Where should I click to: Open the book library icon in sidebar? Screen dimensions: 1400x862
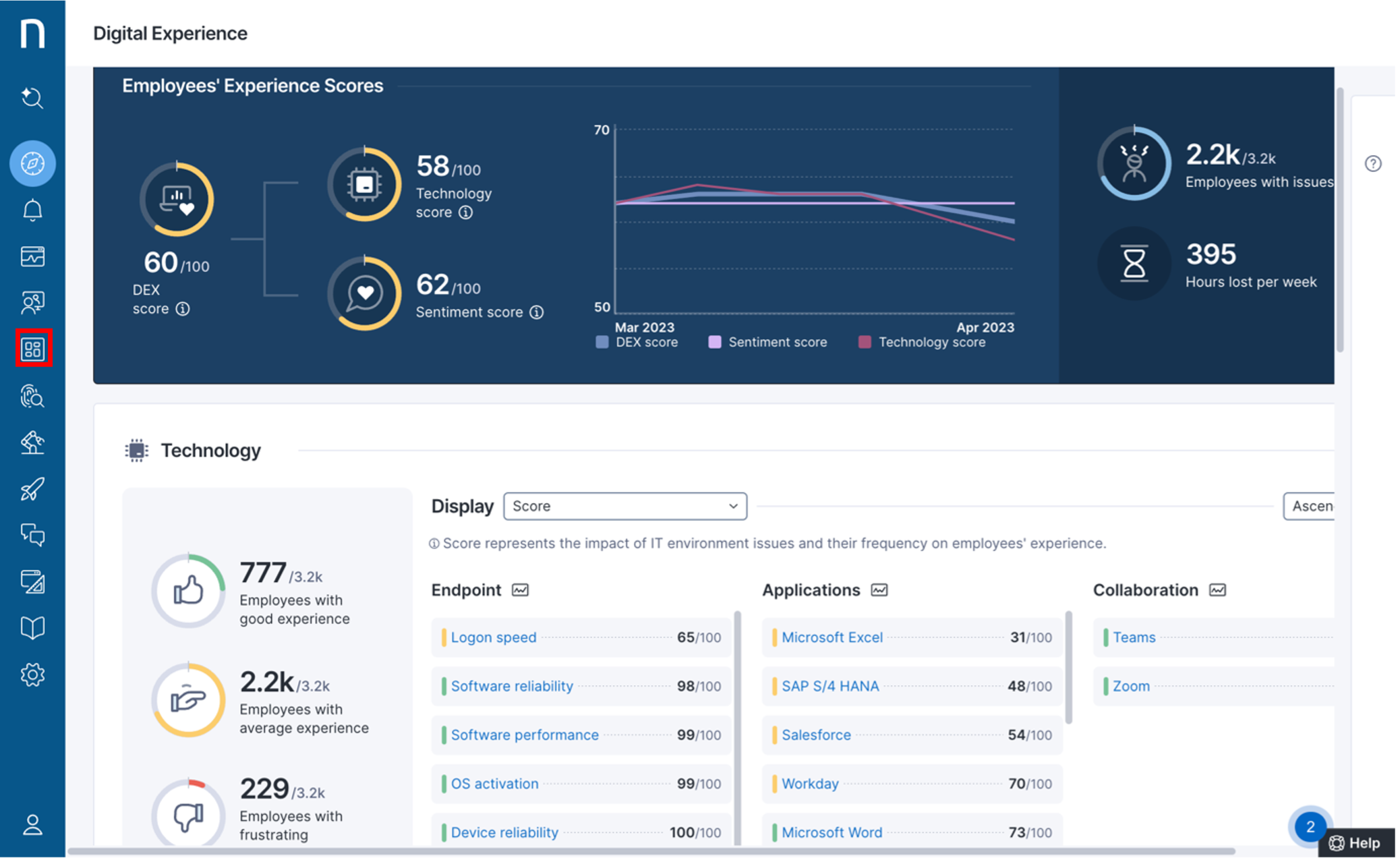coord(32,627)
